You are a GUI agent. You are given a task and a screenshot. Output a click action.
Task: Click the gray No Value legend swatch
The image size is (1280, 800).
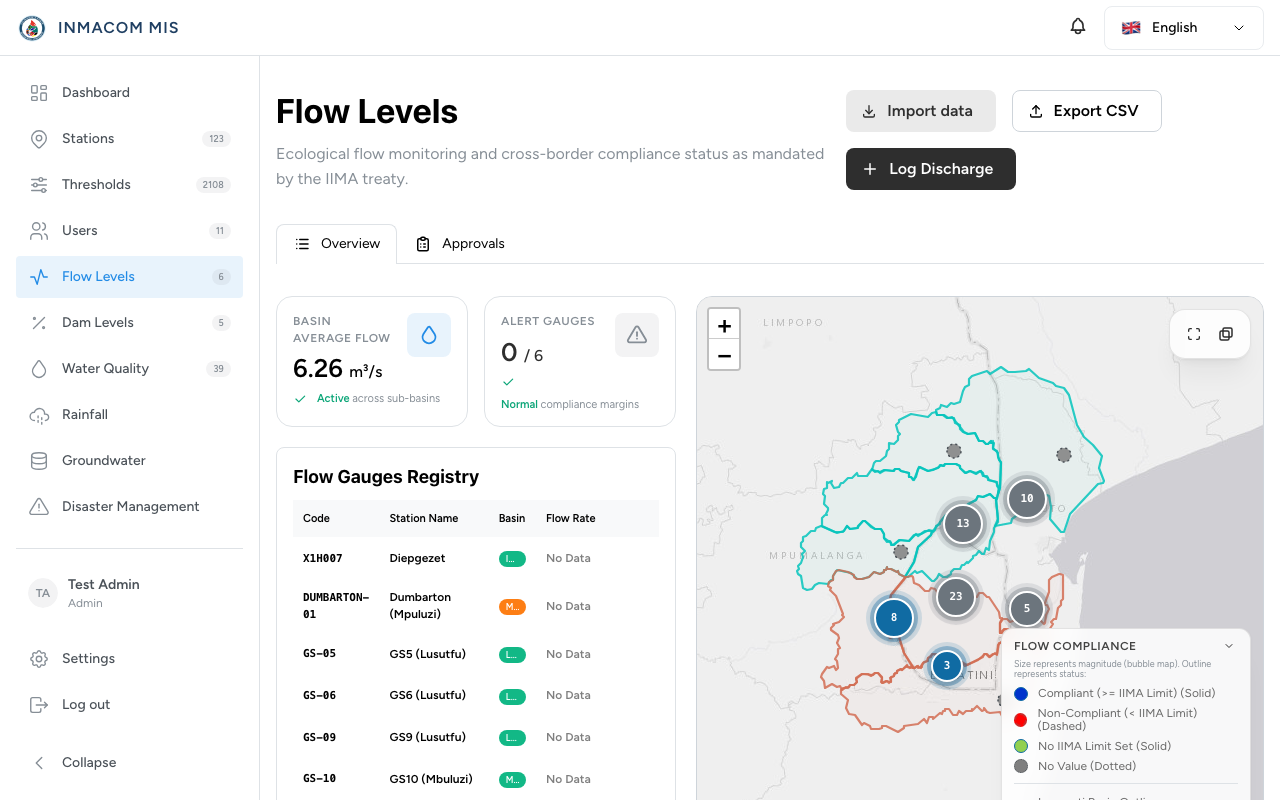(x=1021, y=766)
